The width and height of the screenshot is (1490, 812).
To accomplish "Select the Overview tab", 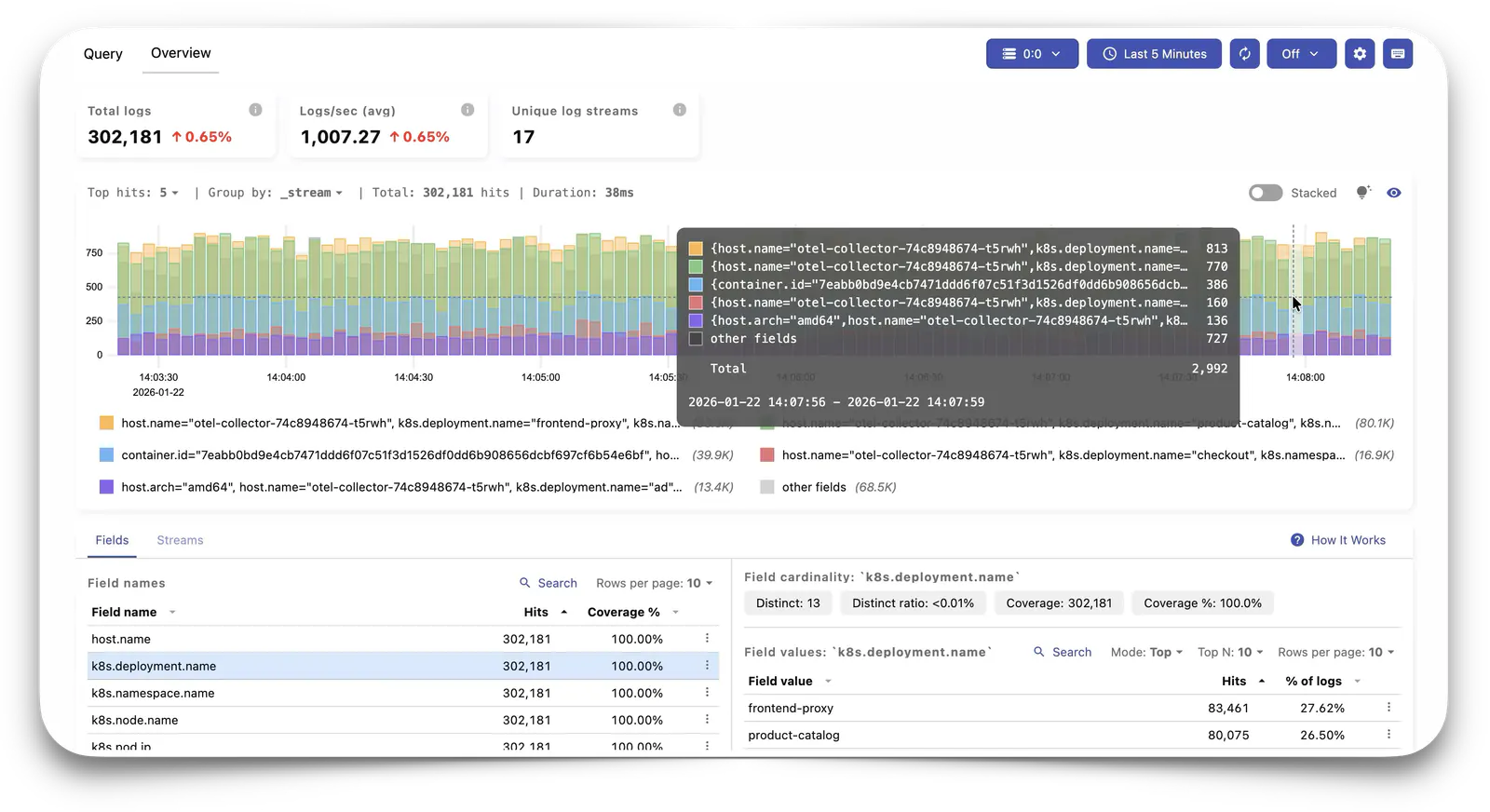I will point(181,53).
